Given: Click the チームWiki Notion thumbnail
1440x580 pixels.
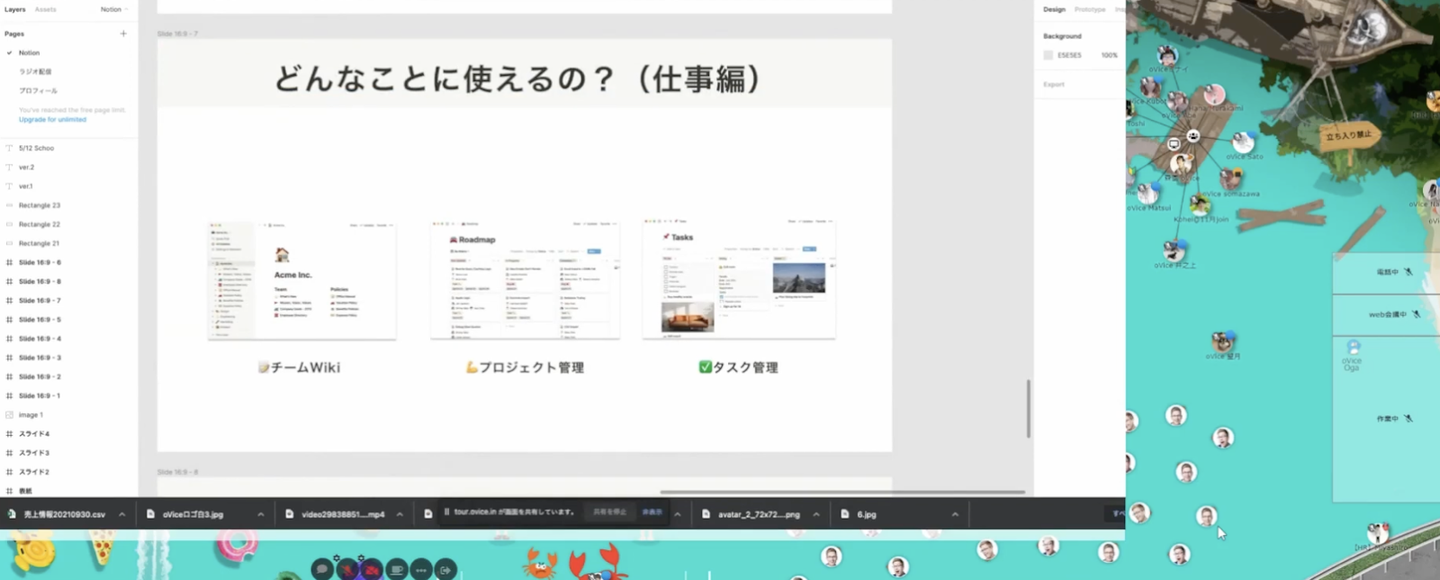Looking at the screenshot, I should point(302,282).
